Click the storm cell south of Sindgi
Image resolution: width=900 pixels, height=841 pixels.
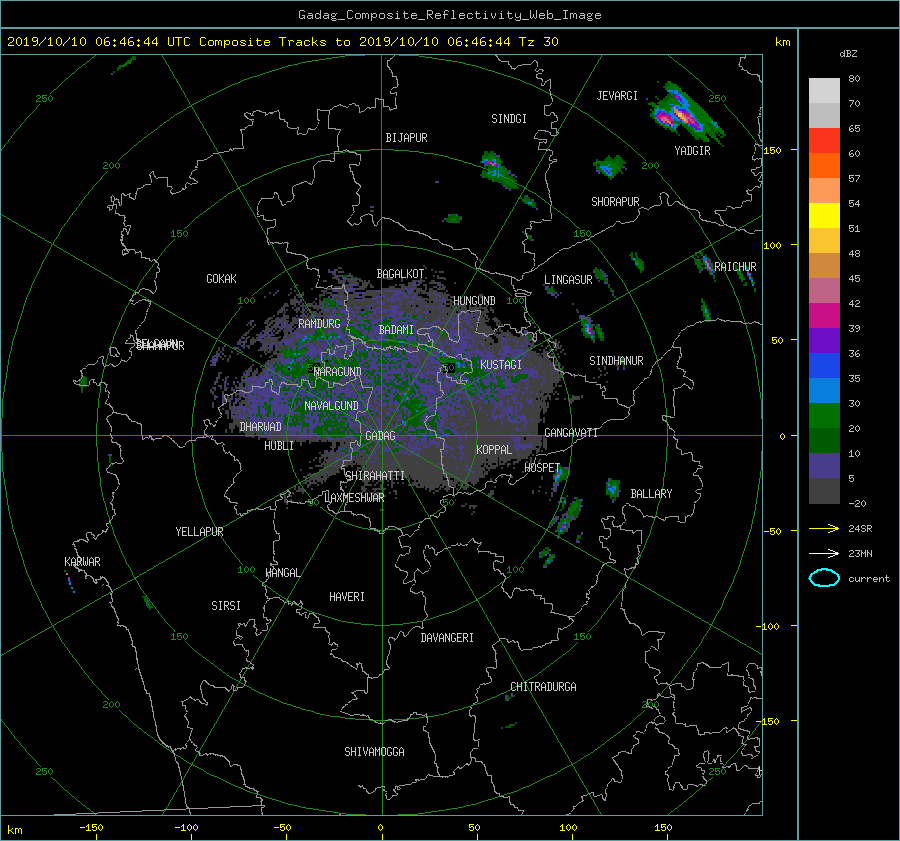point(497,170)
